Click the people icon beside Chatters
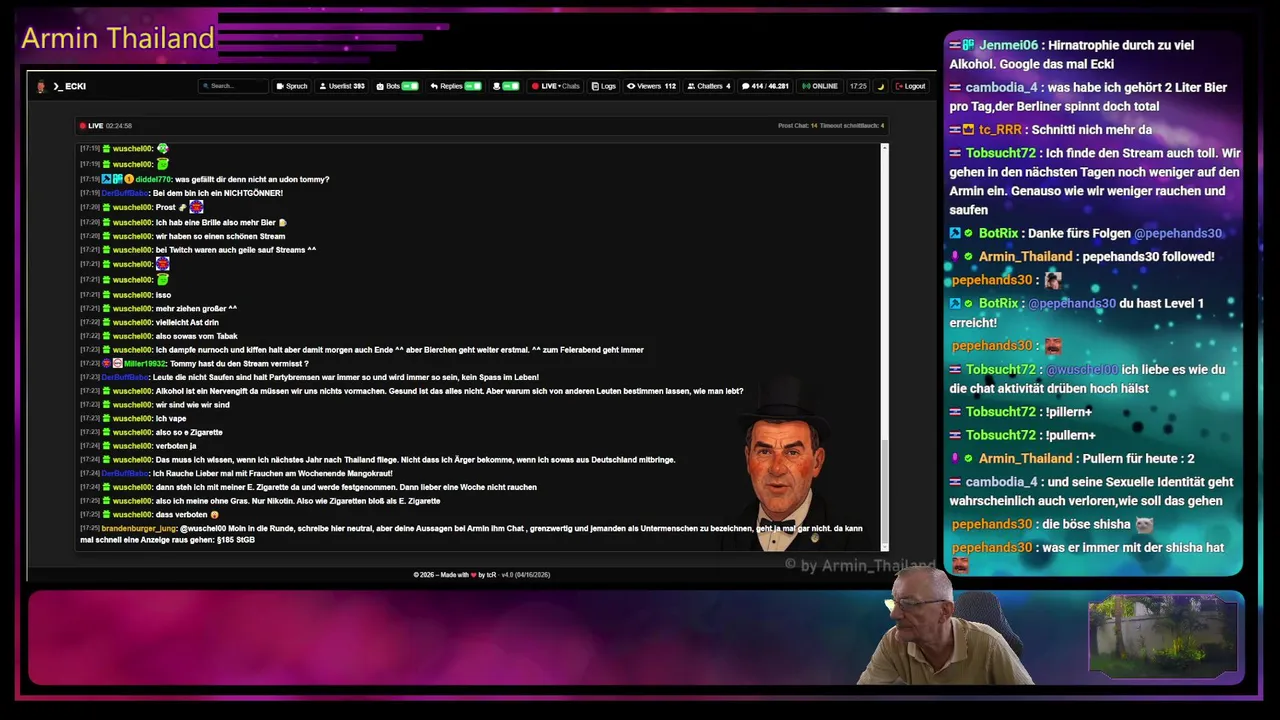 click(x=691, y=86)
